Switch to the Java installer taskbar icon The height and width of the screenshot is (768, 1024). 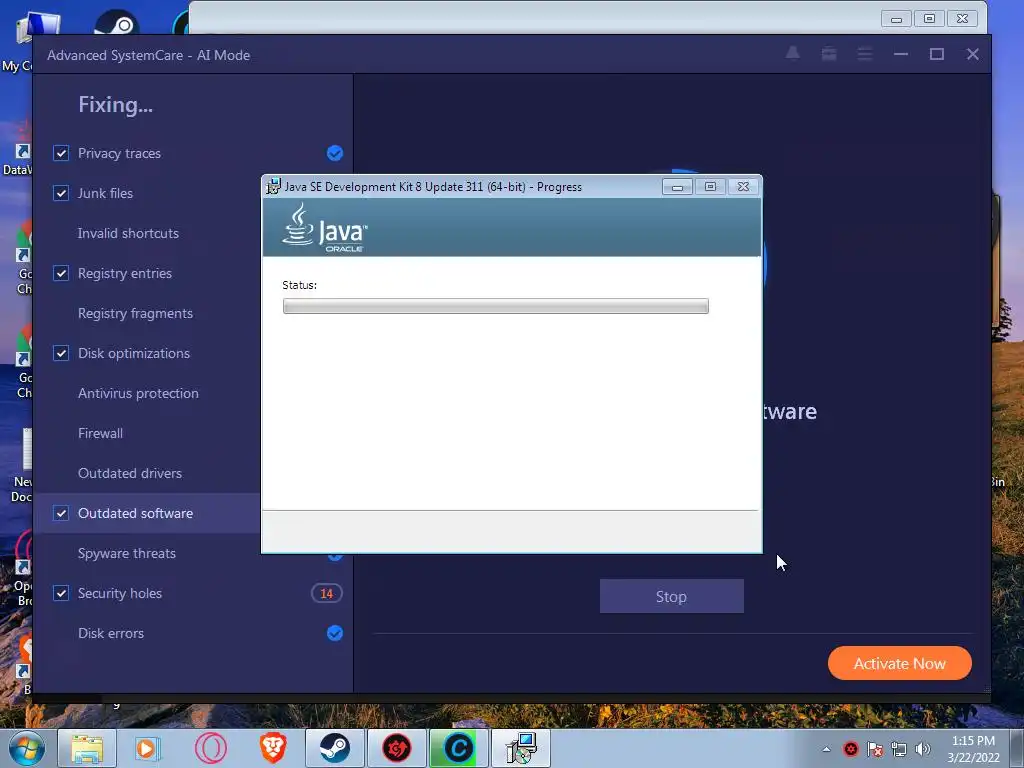(520, 748)
